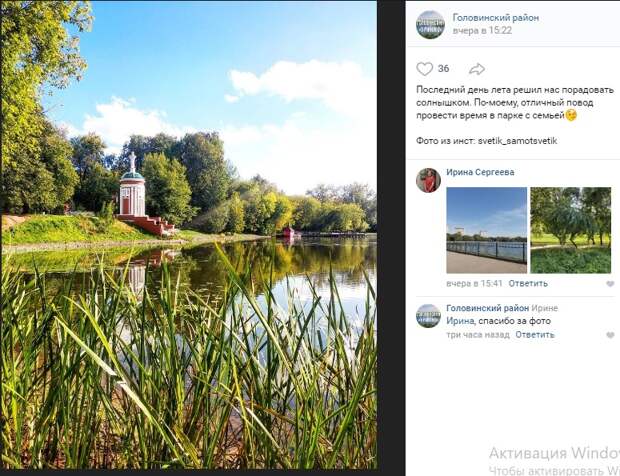Open Головинский район avatar beside reply

tap(428, 316)
